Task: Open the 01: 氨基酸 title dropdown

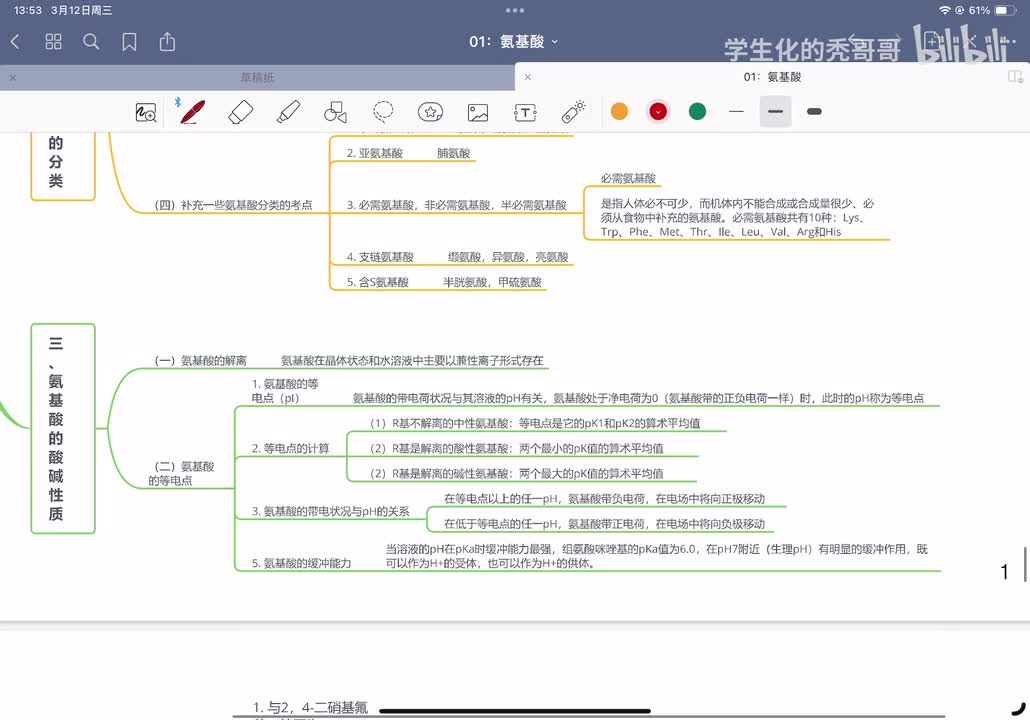Action: 513,41
